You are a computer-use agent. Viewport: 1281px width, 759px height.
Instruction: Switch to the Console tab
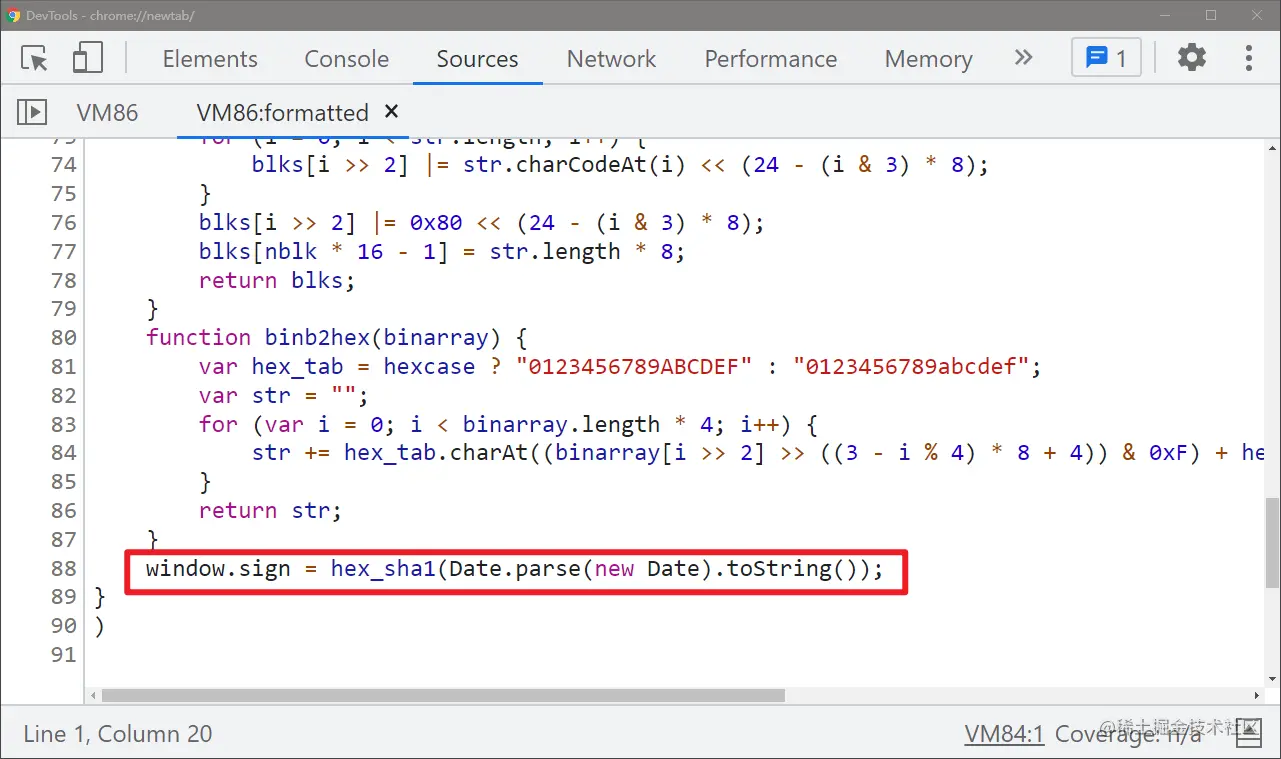point(347,59)
